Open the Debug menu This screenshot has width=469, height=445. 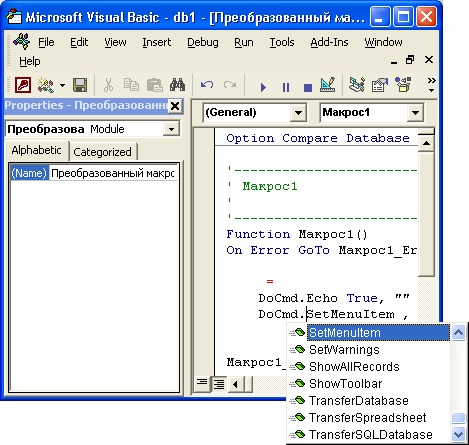pos(203,42)
